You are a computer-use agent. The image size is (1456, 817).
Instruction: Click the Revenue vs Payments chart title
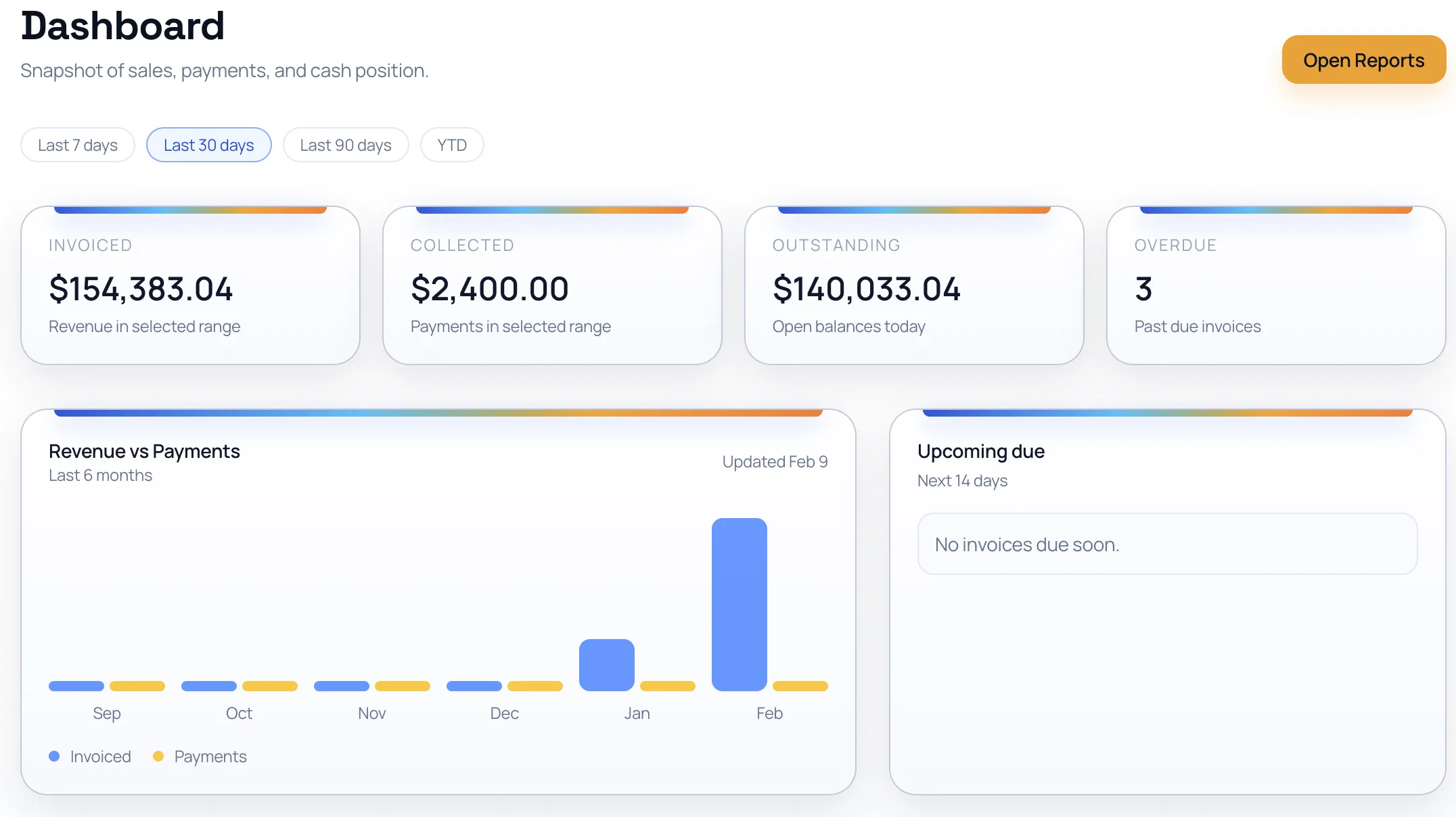click(144, 450)
